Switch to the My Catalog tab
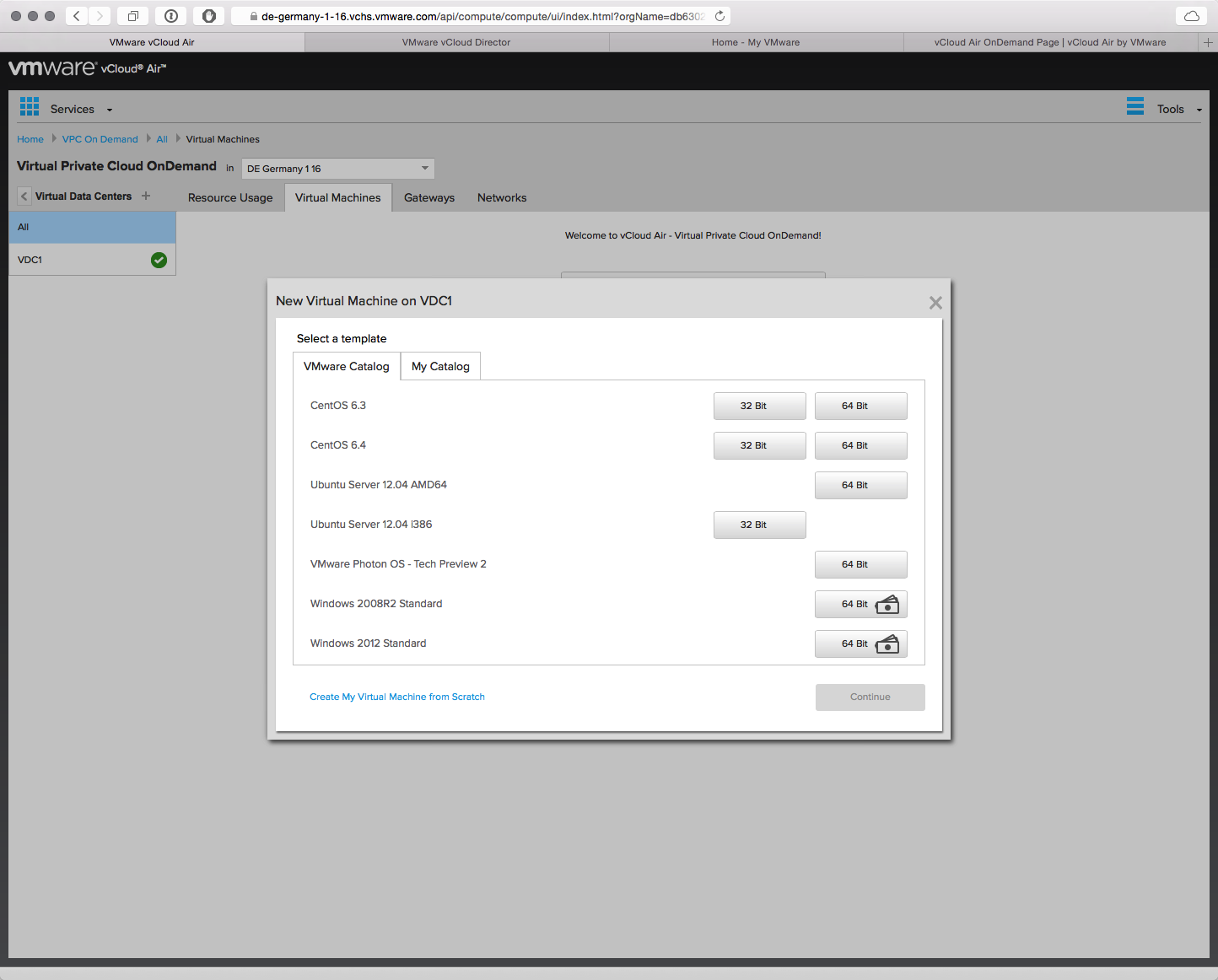Viewport: 1218px width, 980px height. [440, 367]
